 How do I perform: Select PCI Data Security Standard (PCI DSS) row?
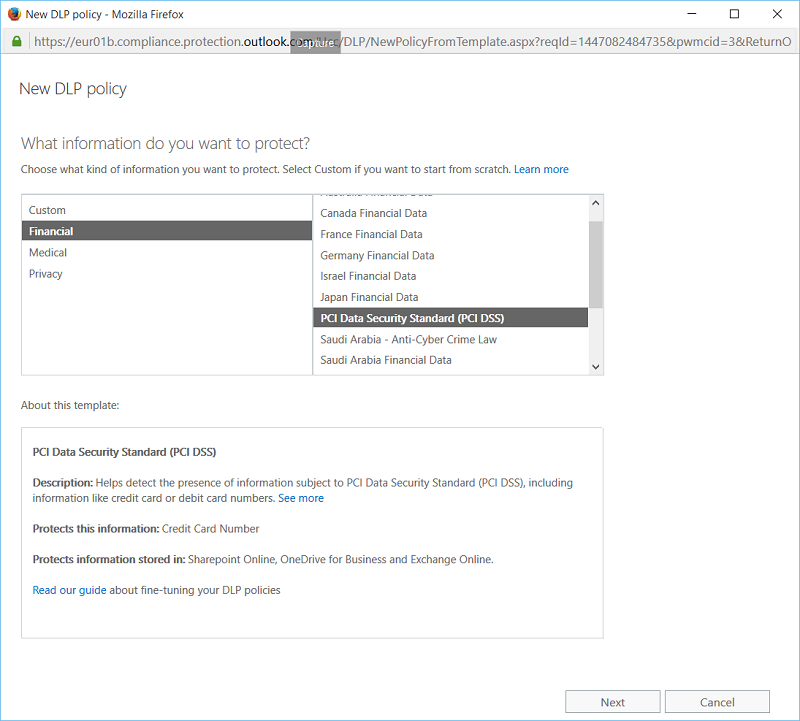[x=451, y=318]
